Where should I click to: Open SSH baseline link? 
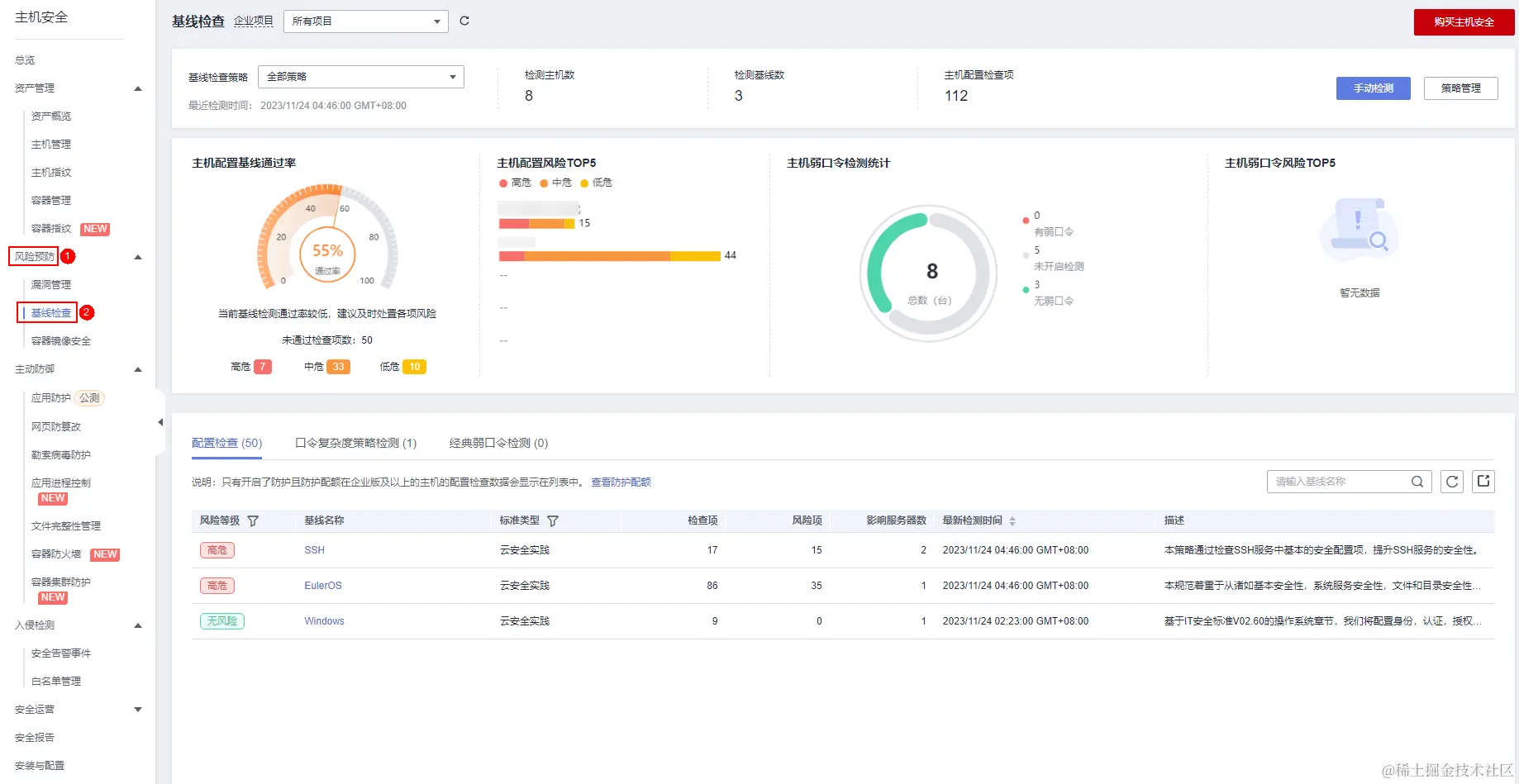[x=314, y=550]
